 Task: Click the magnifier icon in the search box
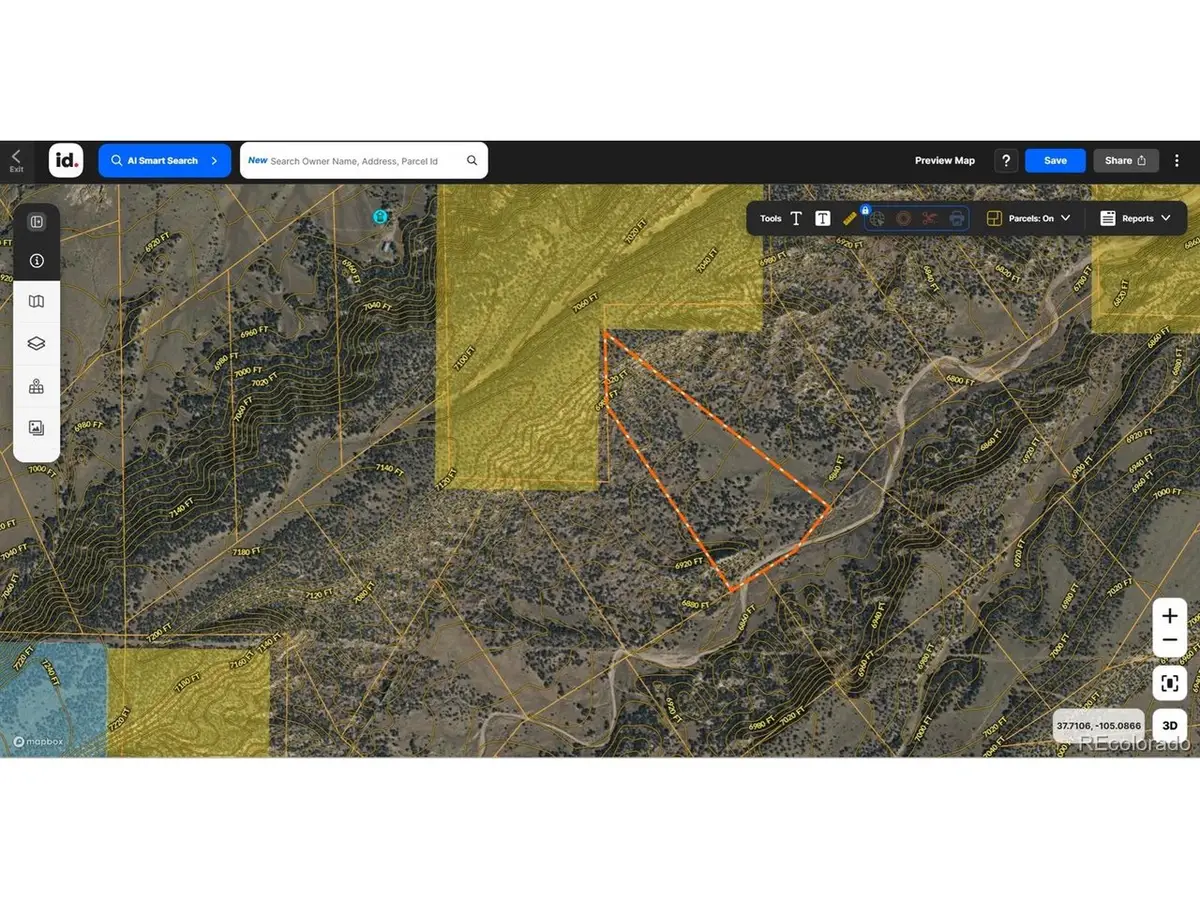(472, 160)
